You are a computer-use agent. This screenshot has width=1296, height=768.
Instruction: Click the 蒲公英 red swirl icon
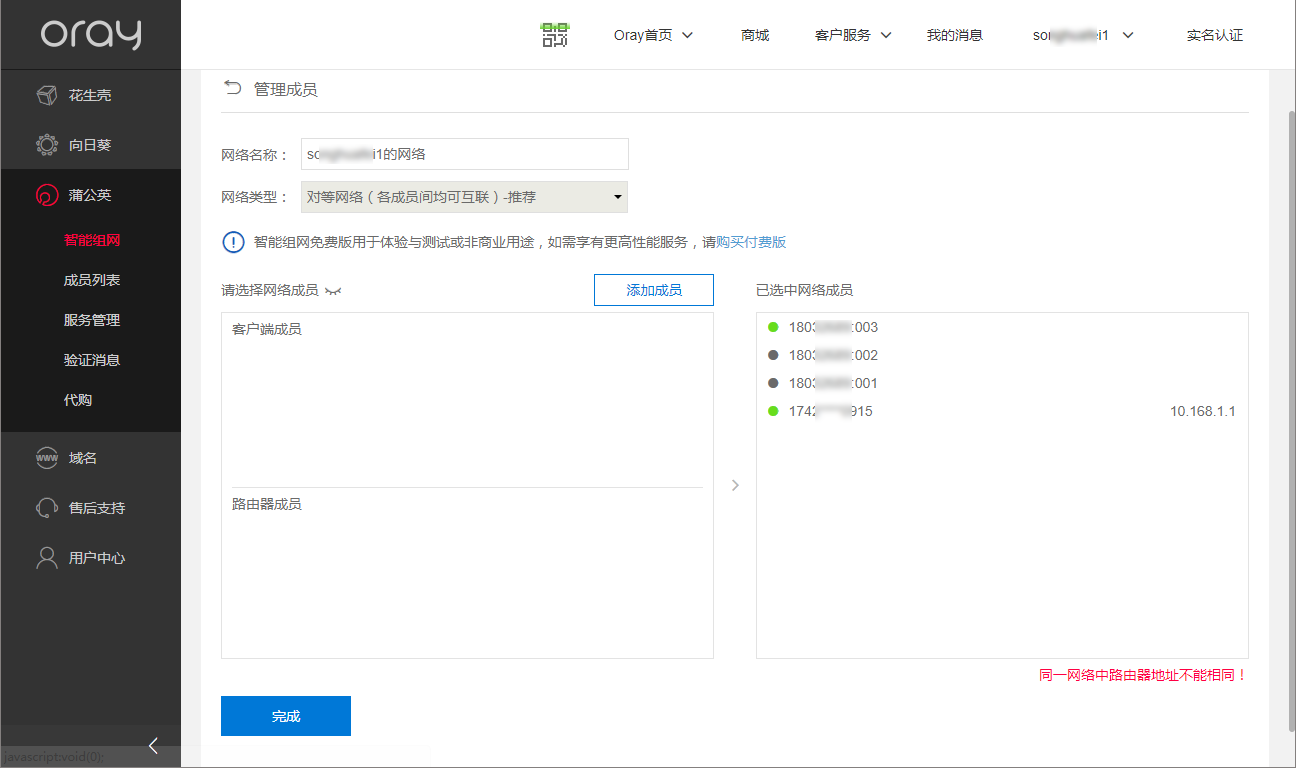pyautogui.click(x=46, y=195)
